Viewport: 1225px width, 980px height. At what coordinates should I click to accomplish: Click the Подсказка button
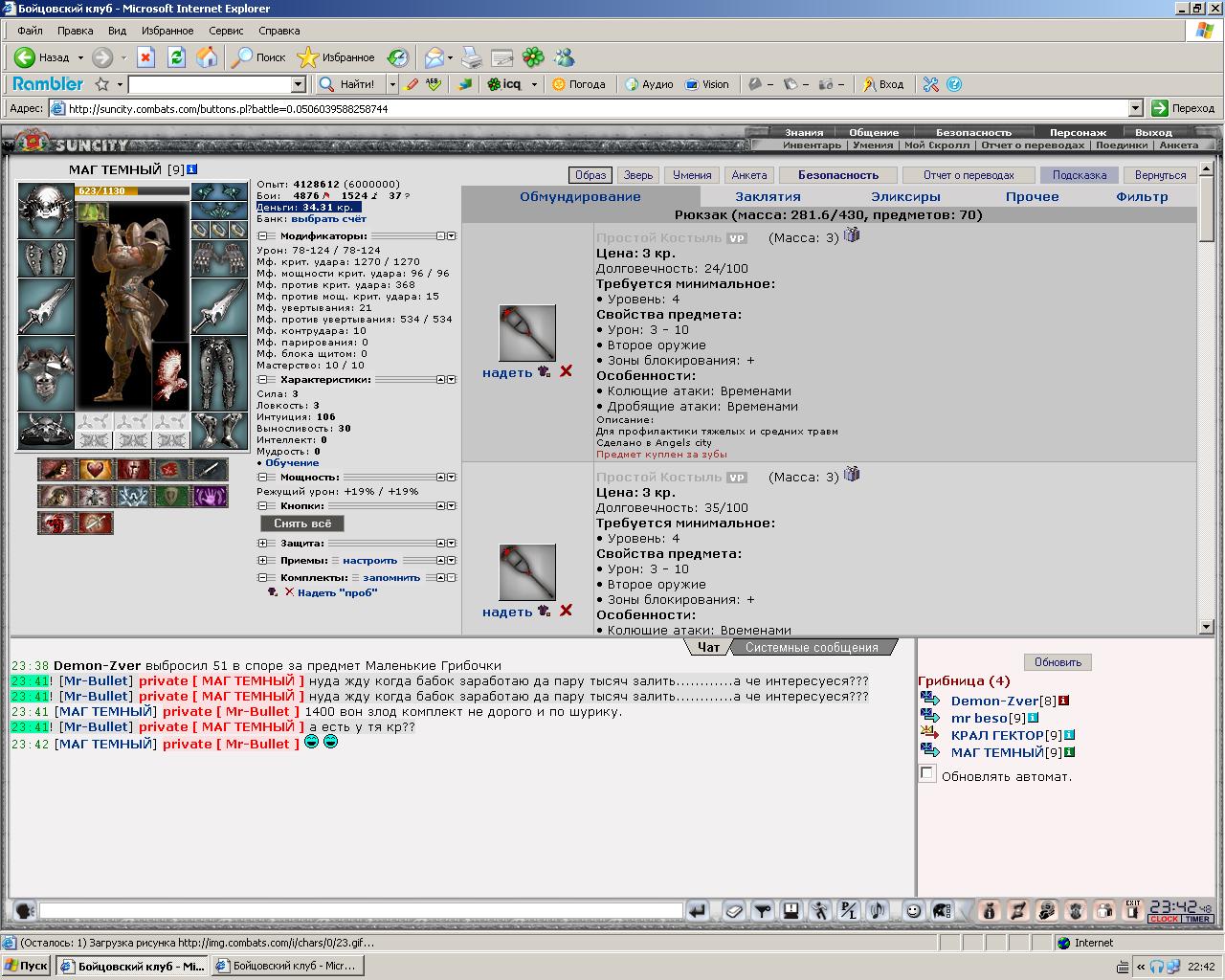click(1079, 175)
